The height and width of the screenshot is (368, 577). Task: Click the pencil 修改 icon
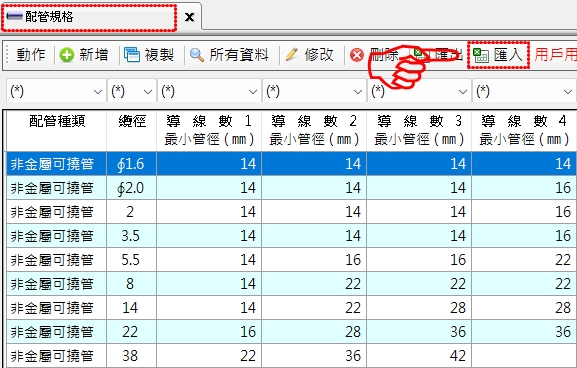point(291,55)
